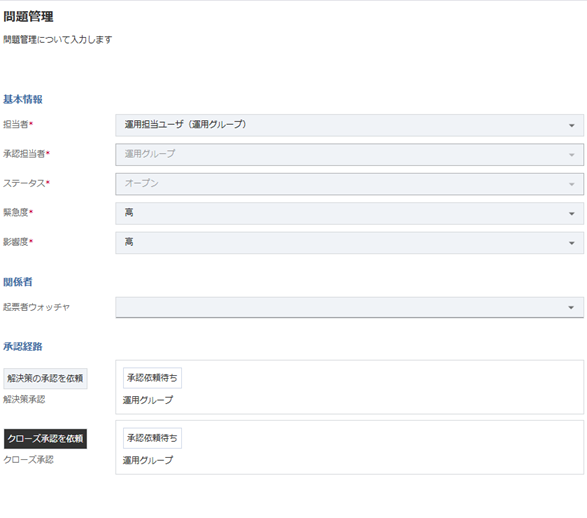Select 承認依頼待ち badge in クローズ承認 row
Screen dimensions: 587x518
152,438
